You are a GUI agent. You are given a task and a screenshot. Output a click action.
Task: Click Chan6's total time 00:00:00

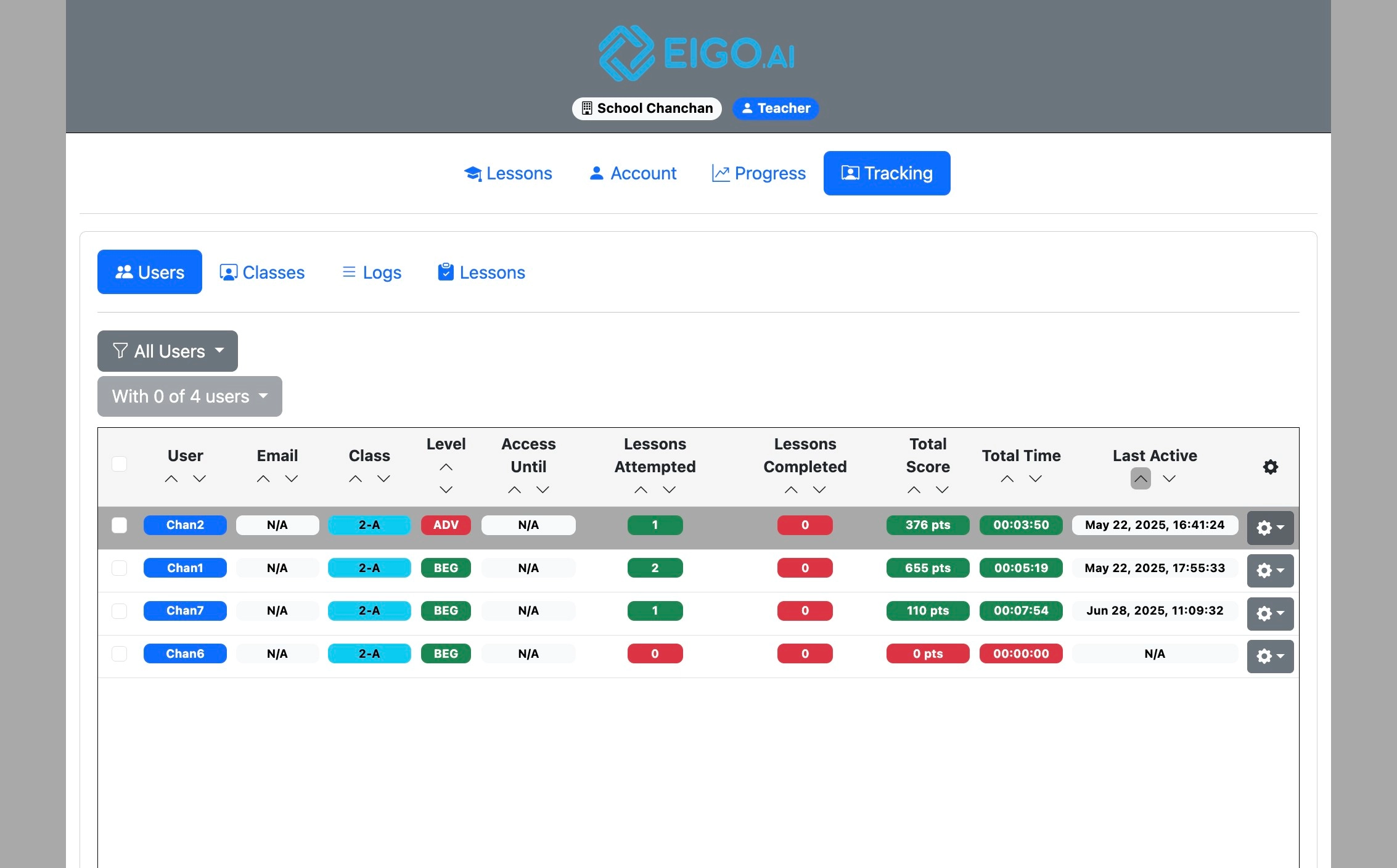tap(1021, 654)
